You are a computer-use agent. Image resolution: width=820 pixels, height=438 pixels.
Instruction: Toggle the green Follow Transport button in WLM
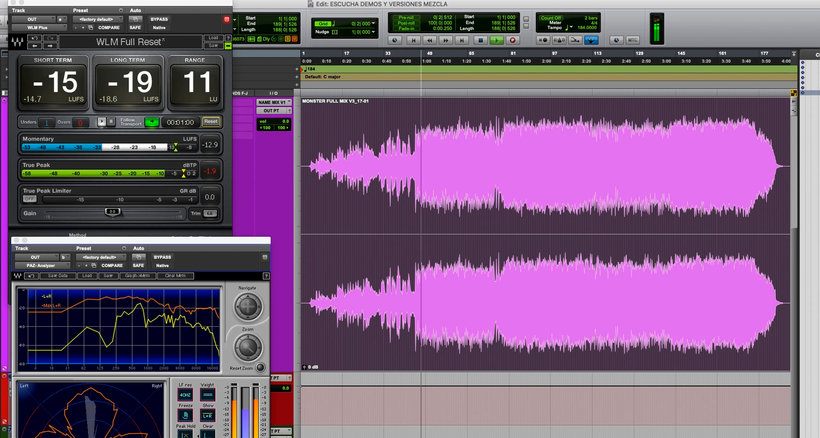tap(152, 122)
